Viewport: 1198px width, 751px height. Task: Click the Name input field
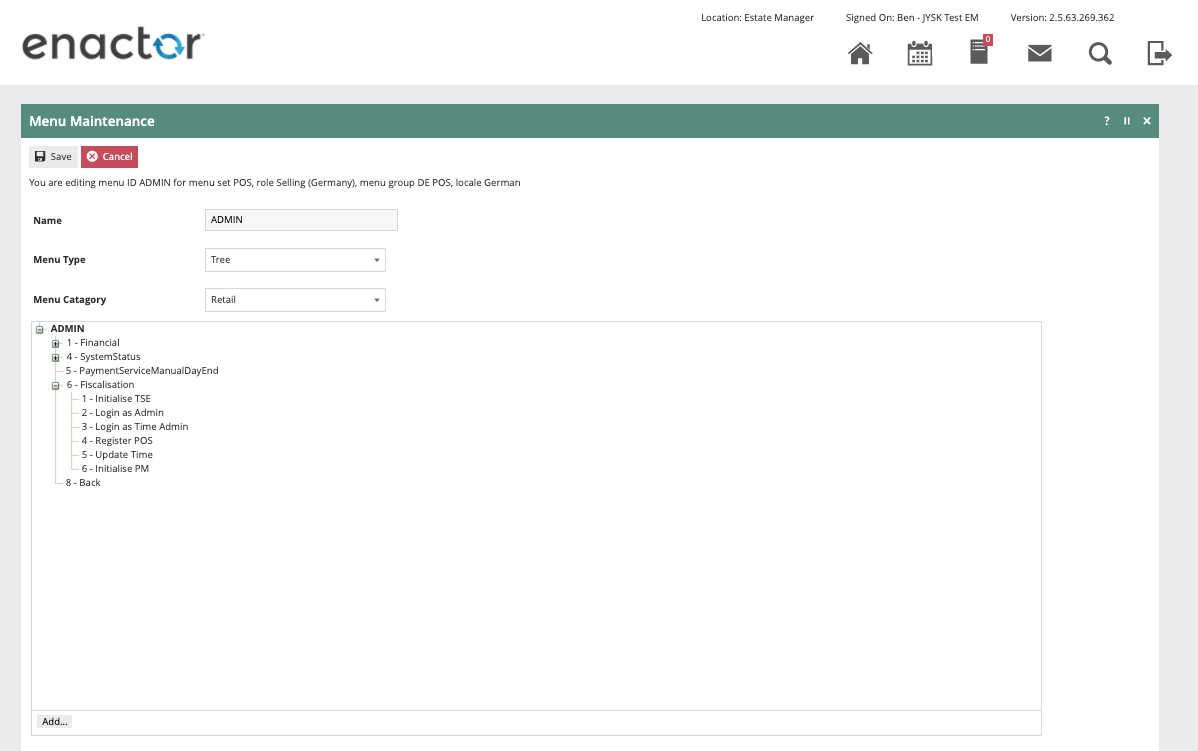coord(301,220)
